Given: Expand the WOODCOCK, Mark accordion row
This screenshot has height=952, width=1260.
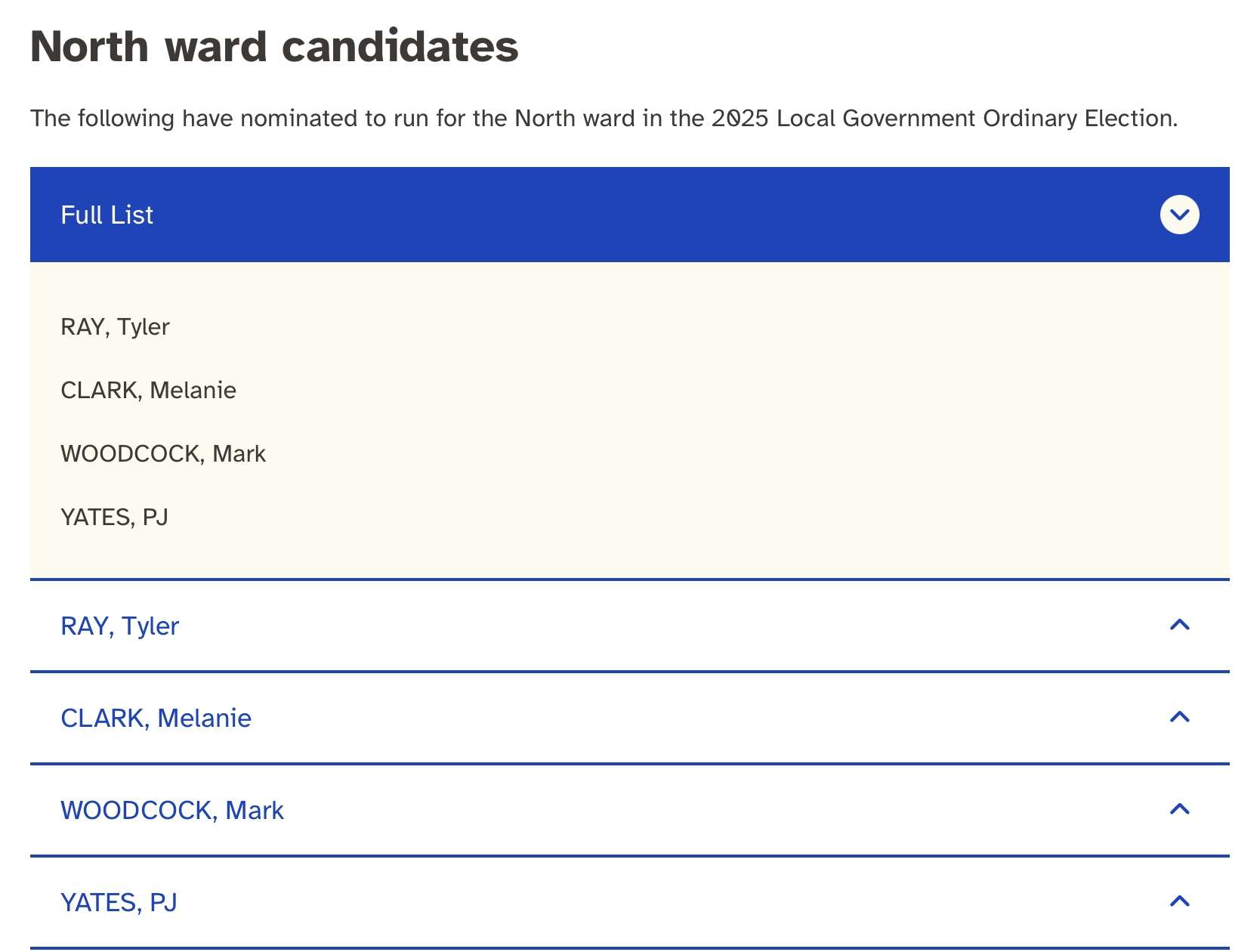Looking at the screenshot, I should [x=630, y=810].
